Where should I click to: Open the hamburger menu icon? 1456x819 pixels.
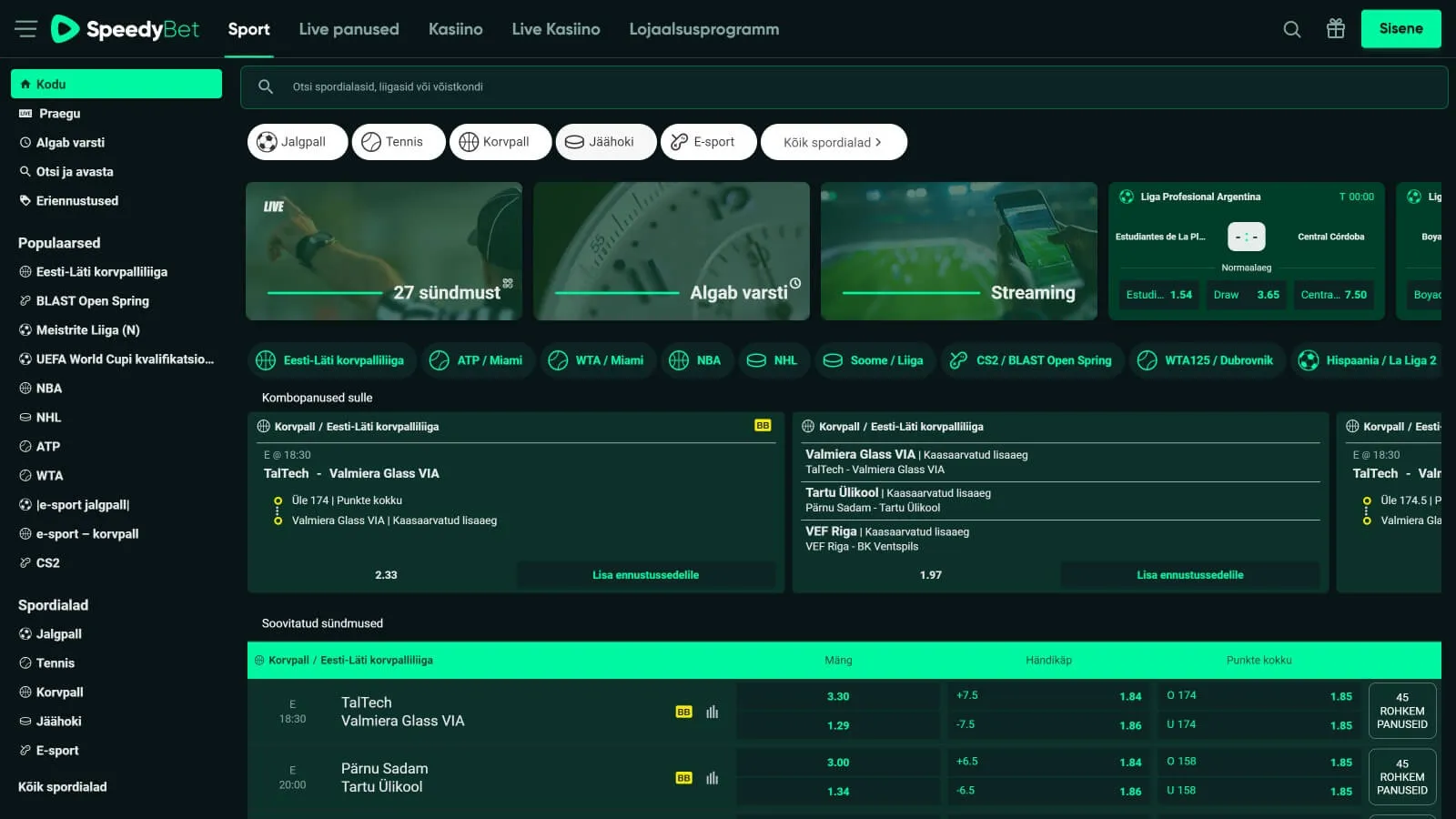tap(25, 29)
